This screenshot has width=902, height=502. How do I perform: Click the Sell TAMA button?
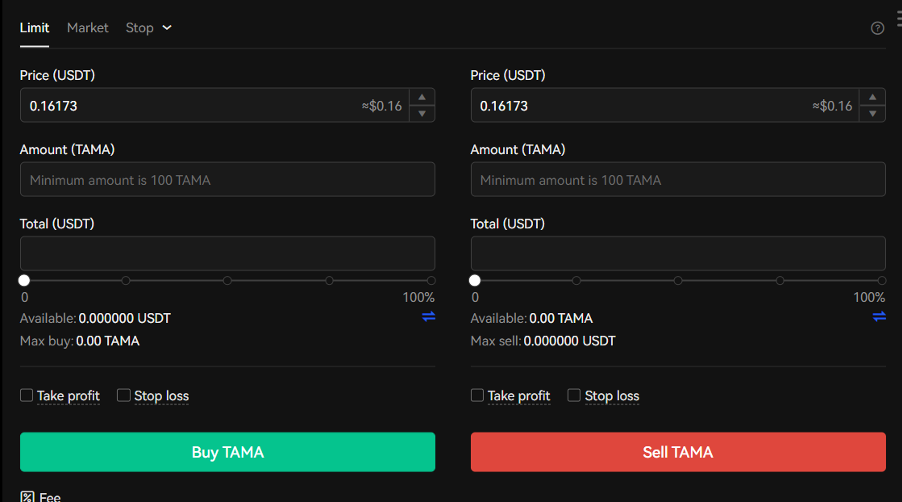point(678,452)
